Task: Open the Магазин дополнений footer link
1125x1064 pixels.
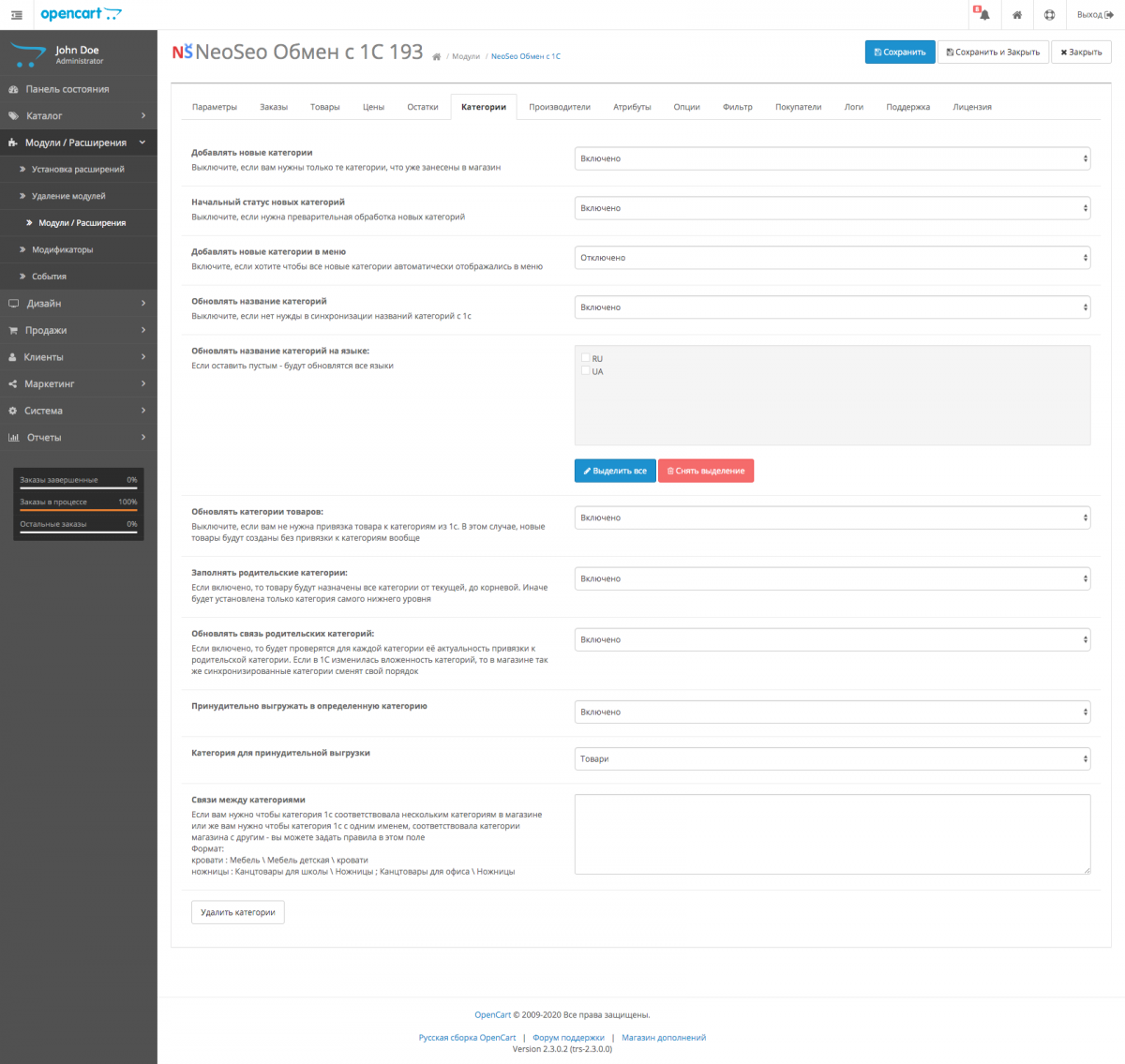Action: (x=664, y=1038)
